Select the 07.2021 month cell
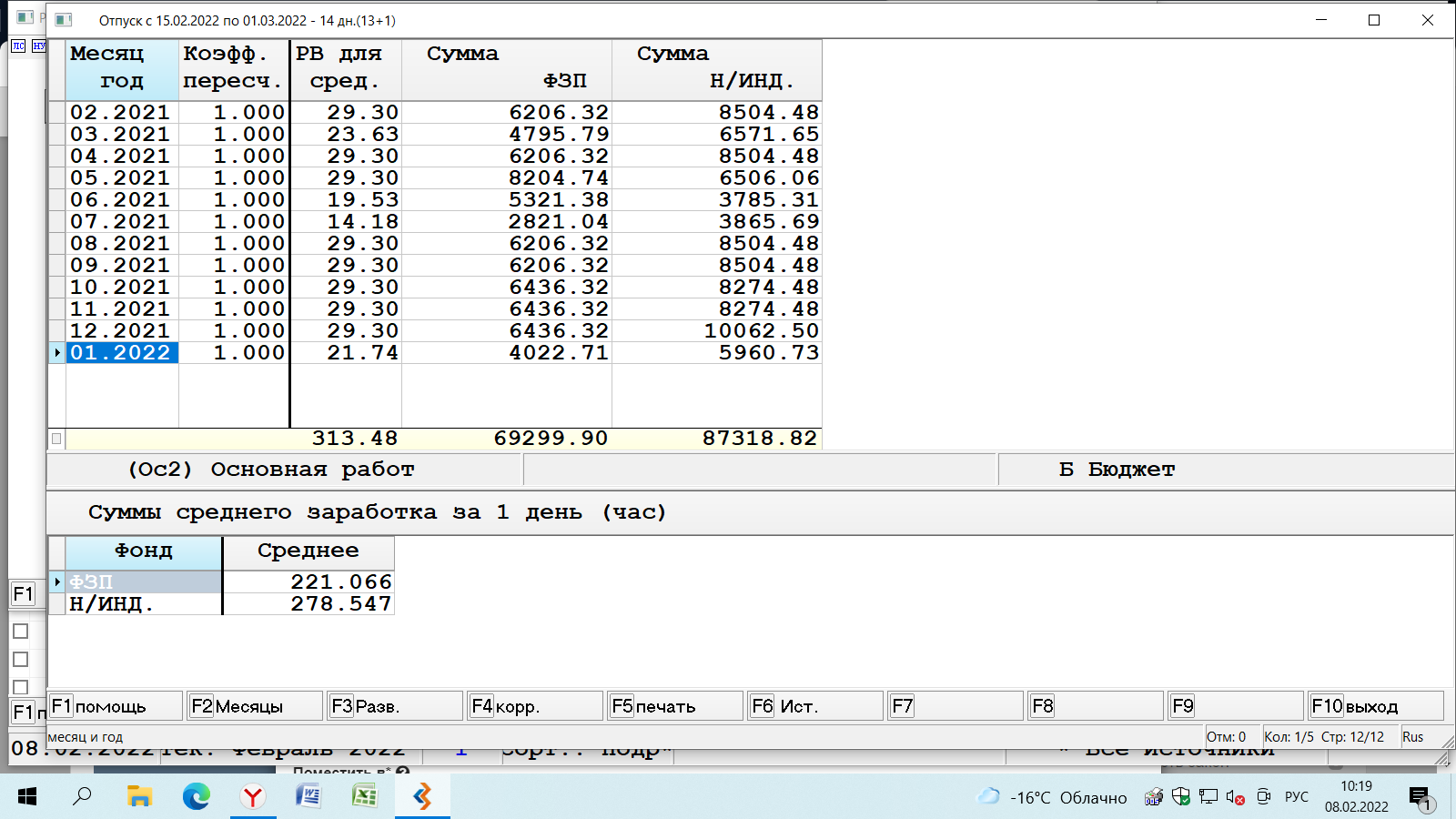This screenshot has height=819, width=1456. [121, 221]
